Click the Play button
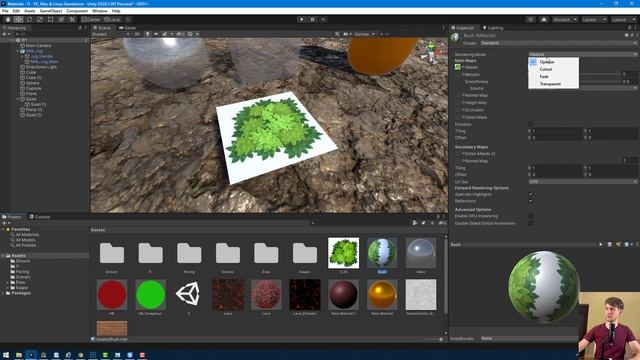Viewport: 640px width, 360px height. pyautogui.click(x=302, y=19)
